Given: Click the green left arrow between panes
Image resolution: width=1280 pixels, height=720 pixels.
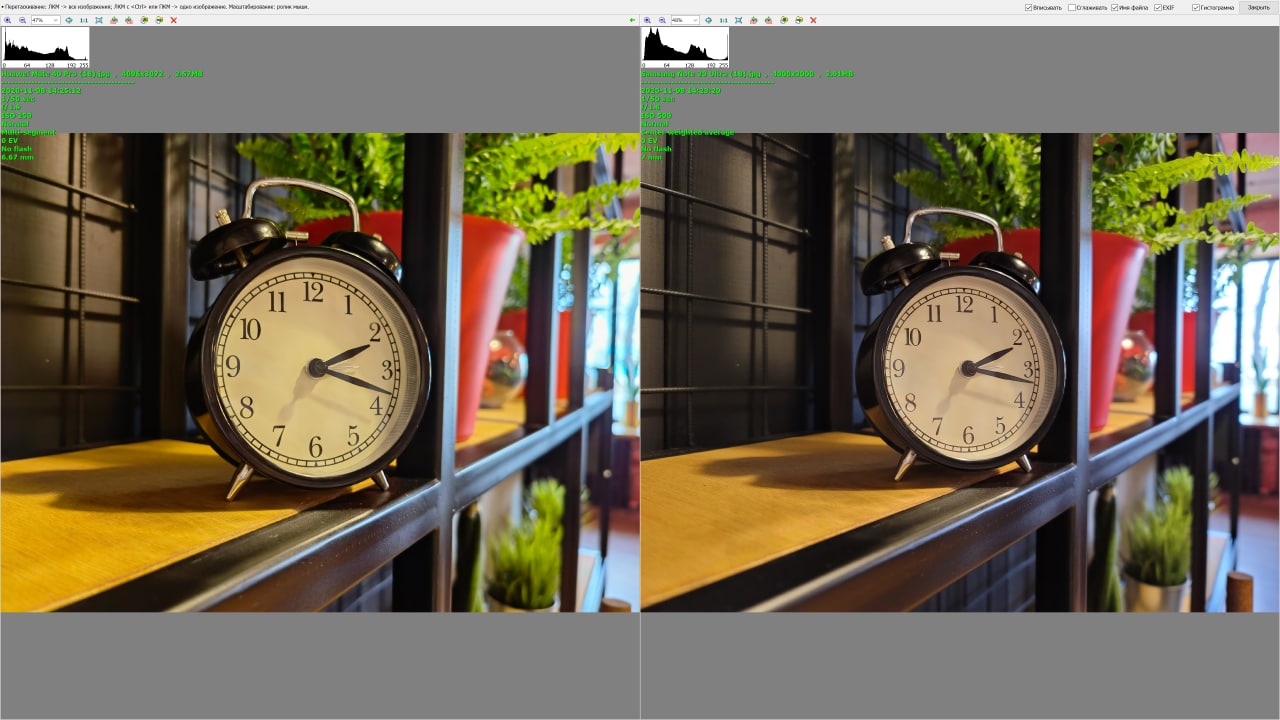Looking at the screenshot, I should [632, 20].
